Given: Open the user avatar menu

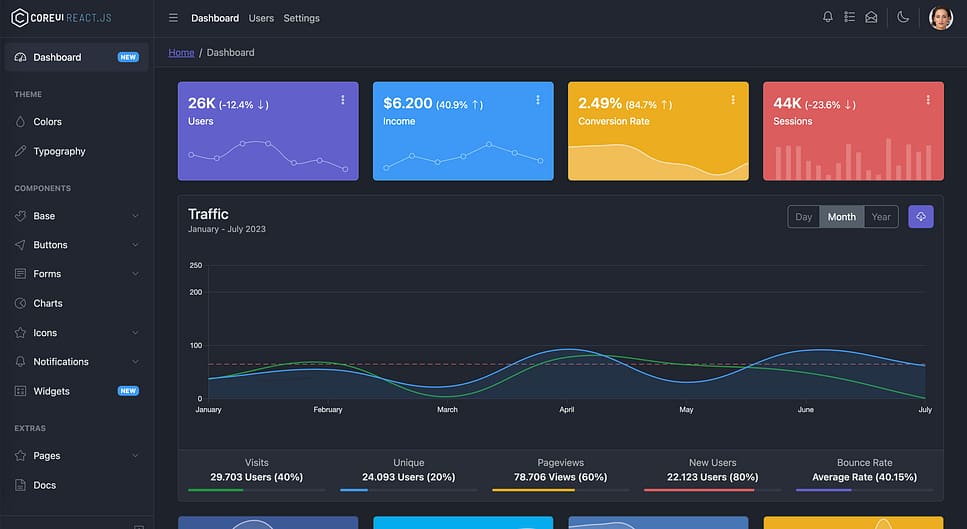Looking at the screenshot, I should (940, 18).
